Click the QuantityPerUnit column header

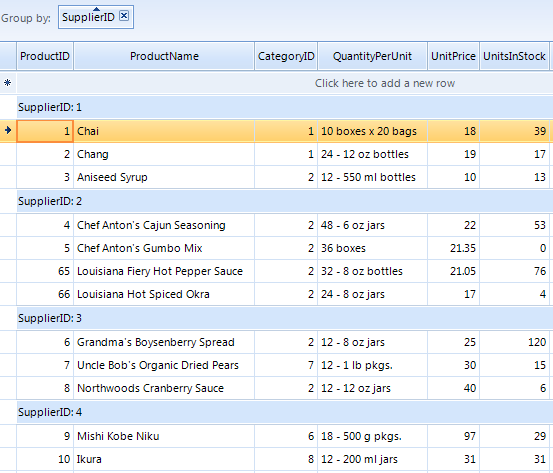click(372, 56)
